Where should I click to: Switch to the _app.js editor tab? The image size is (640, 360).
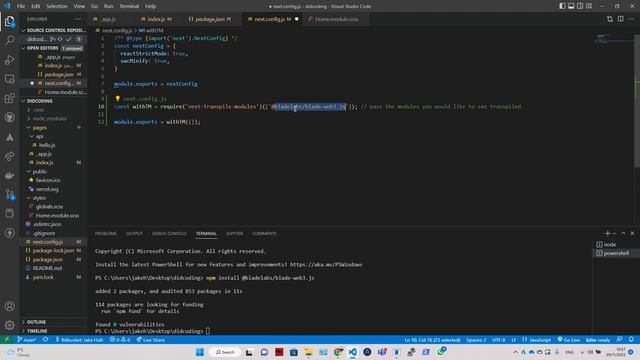coord(108,19)
